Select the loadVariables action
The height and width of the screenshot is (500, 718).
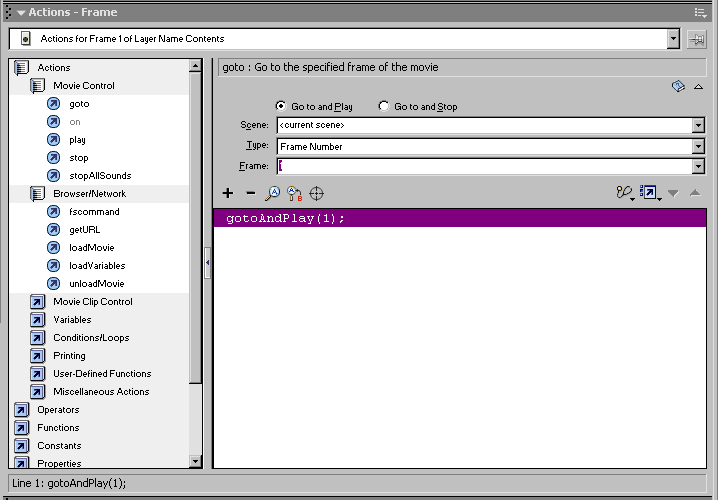coord(97,266)
